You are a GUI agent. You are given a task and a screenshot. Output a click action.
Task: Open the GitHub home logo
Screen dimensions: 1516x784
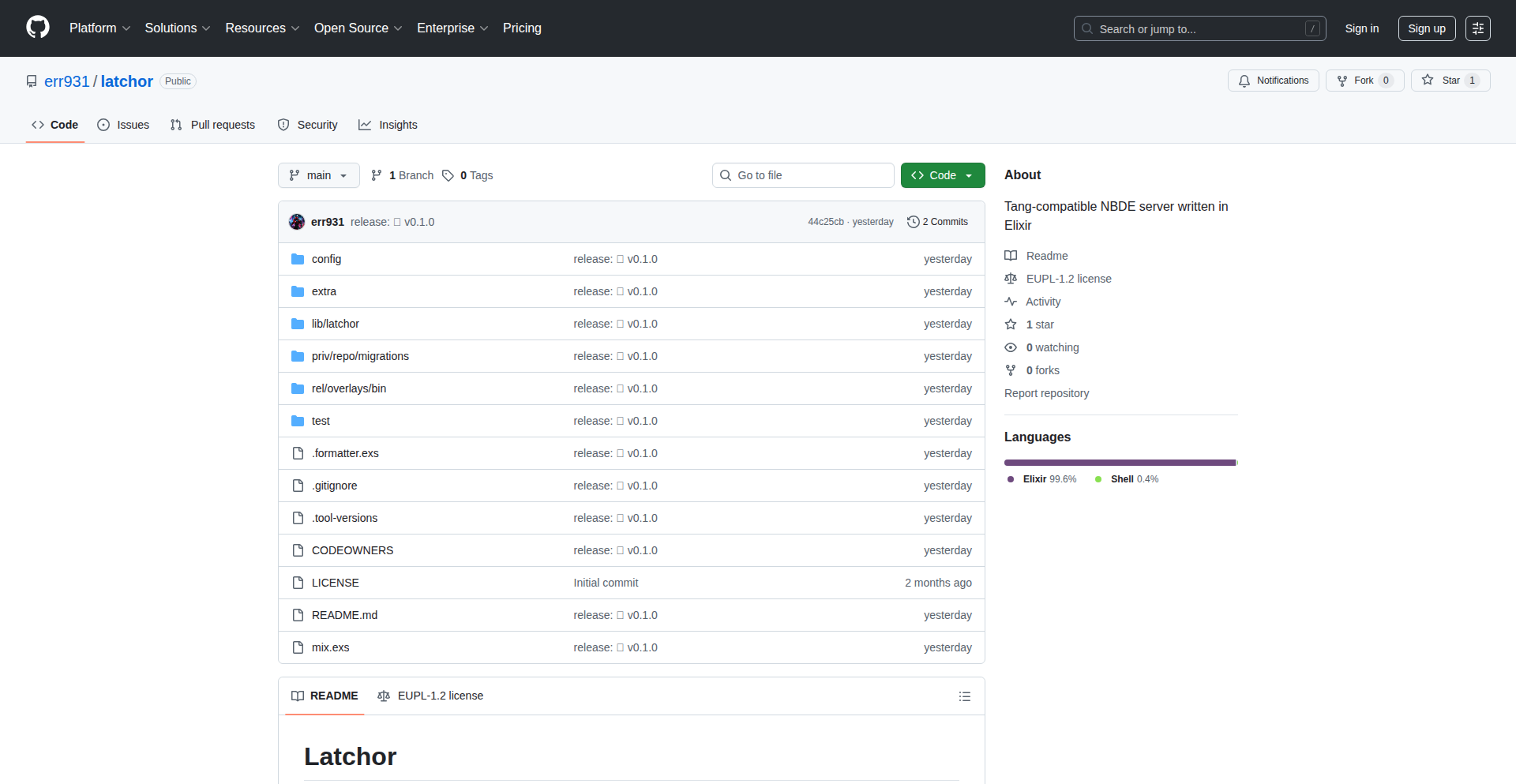click(x=38, y=28)
